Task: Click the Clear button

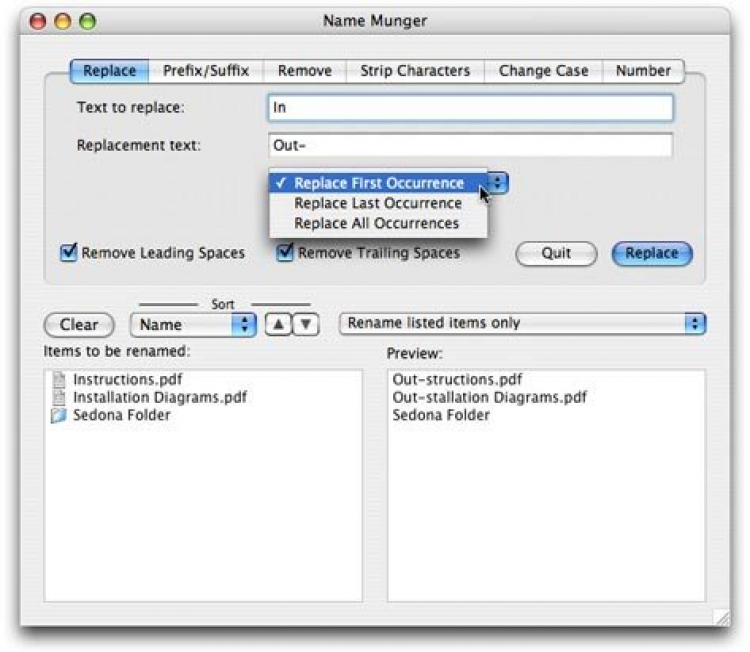Action: click(79, 325)
